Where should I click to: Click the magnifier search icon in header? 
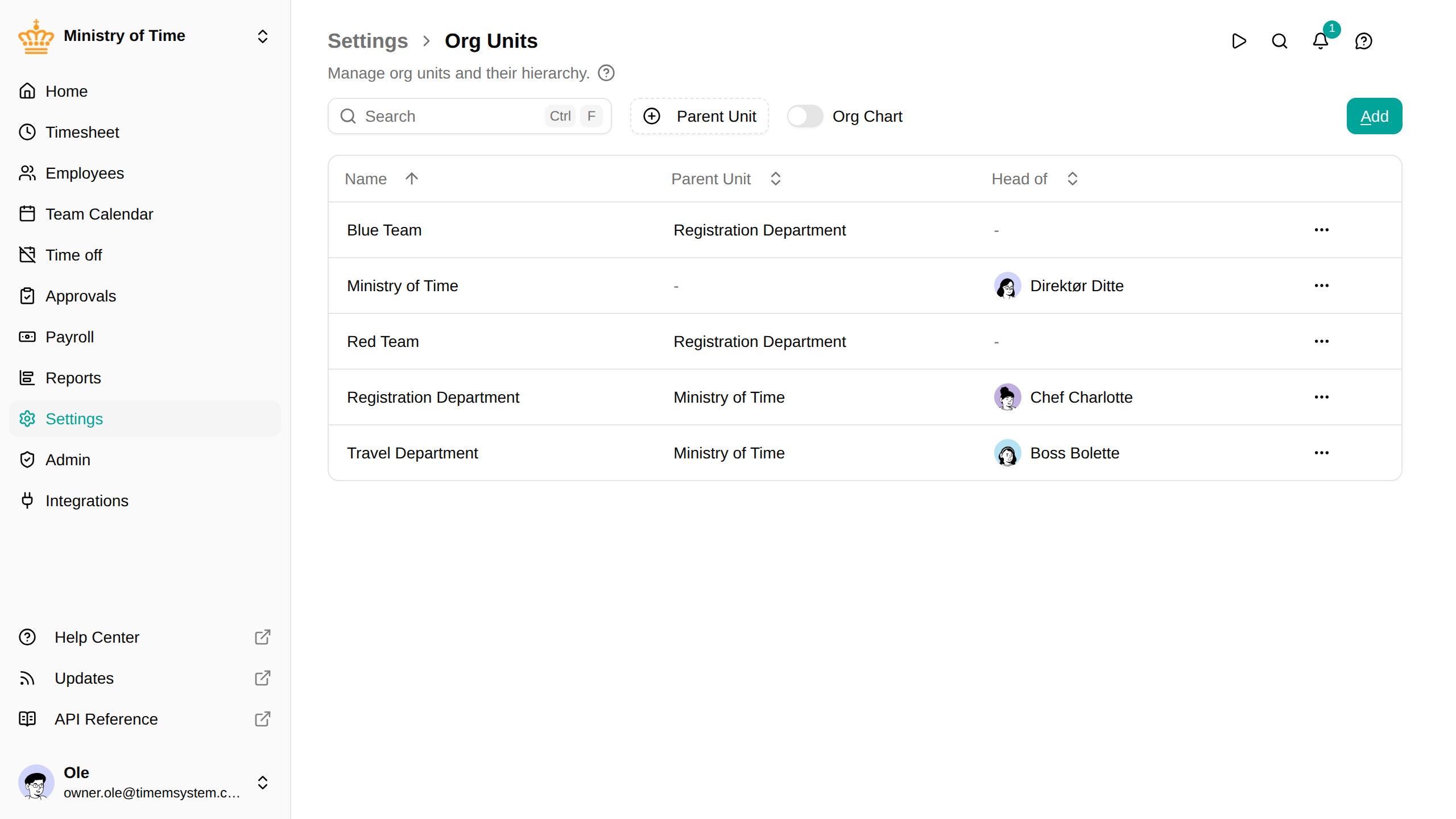click(1280, 41)
